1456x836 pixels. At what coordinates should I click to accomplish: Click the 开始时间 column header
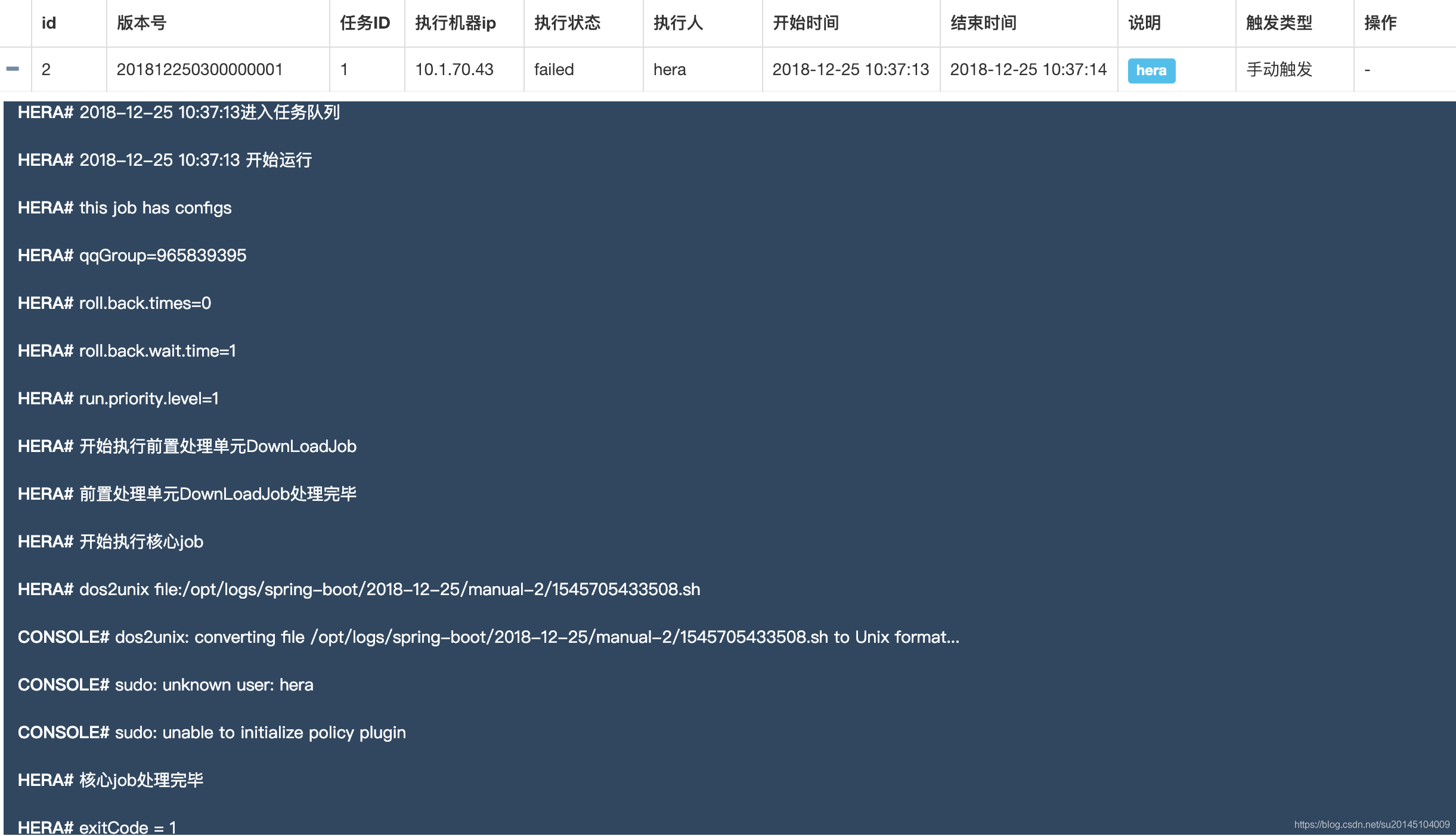[806, 23]
